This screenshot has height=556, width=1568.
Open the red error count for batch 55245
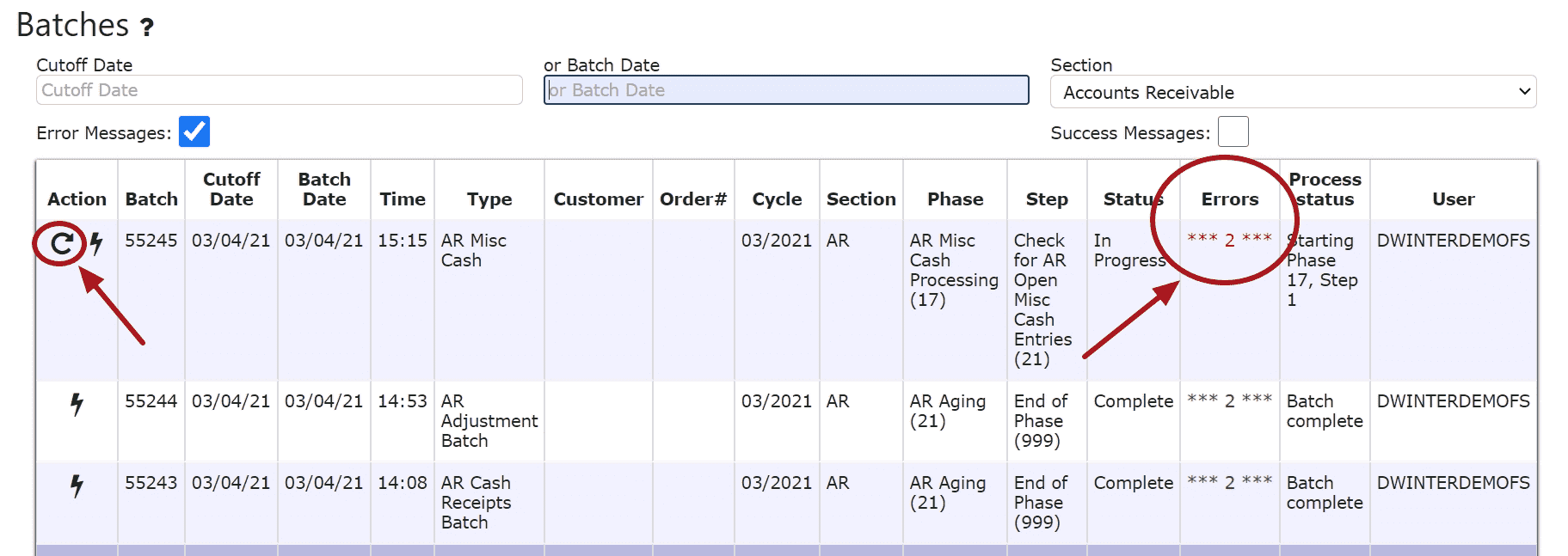tap(1228, 241)
